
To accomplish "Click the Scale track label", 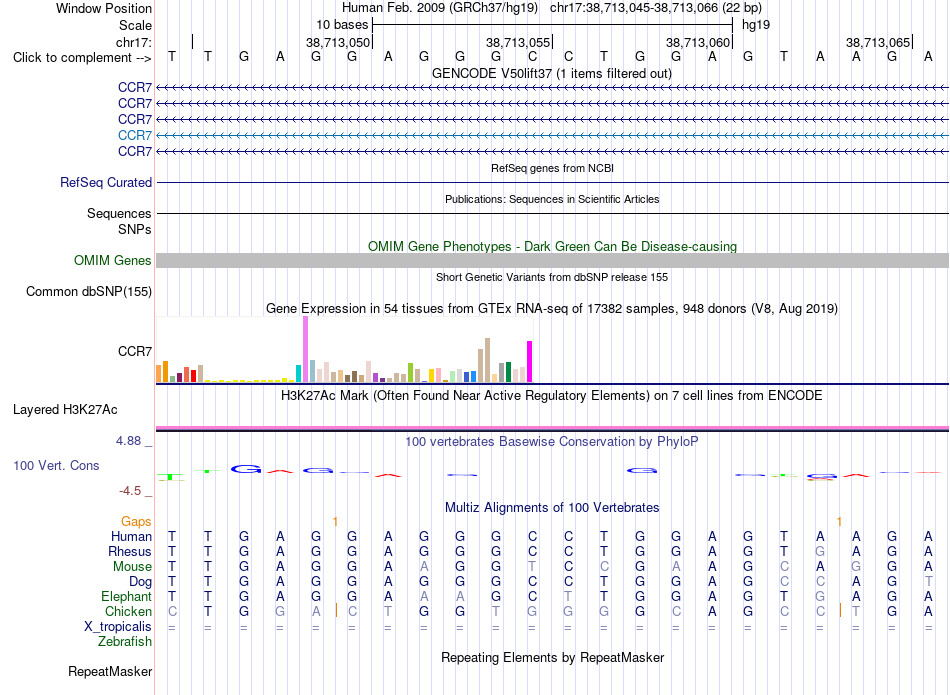I will 135,25.
